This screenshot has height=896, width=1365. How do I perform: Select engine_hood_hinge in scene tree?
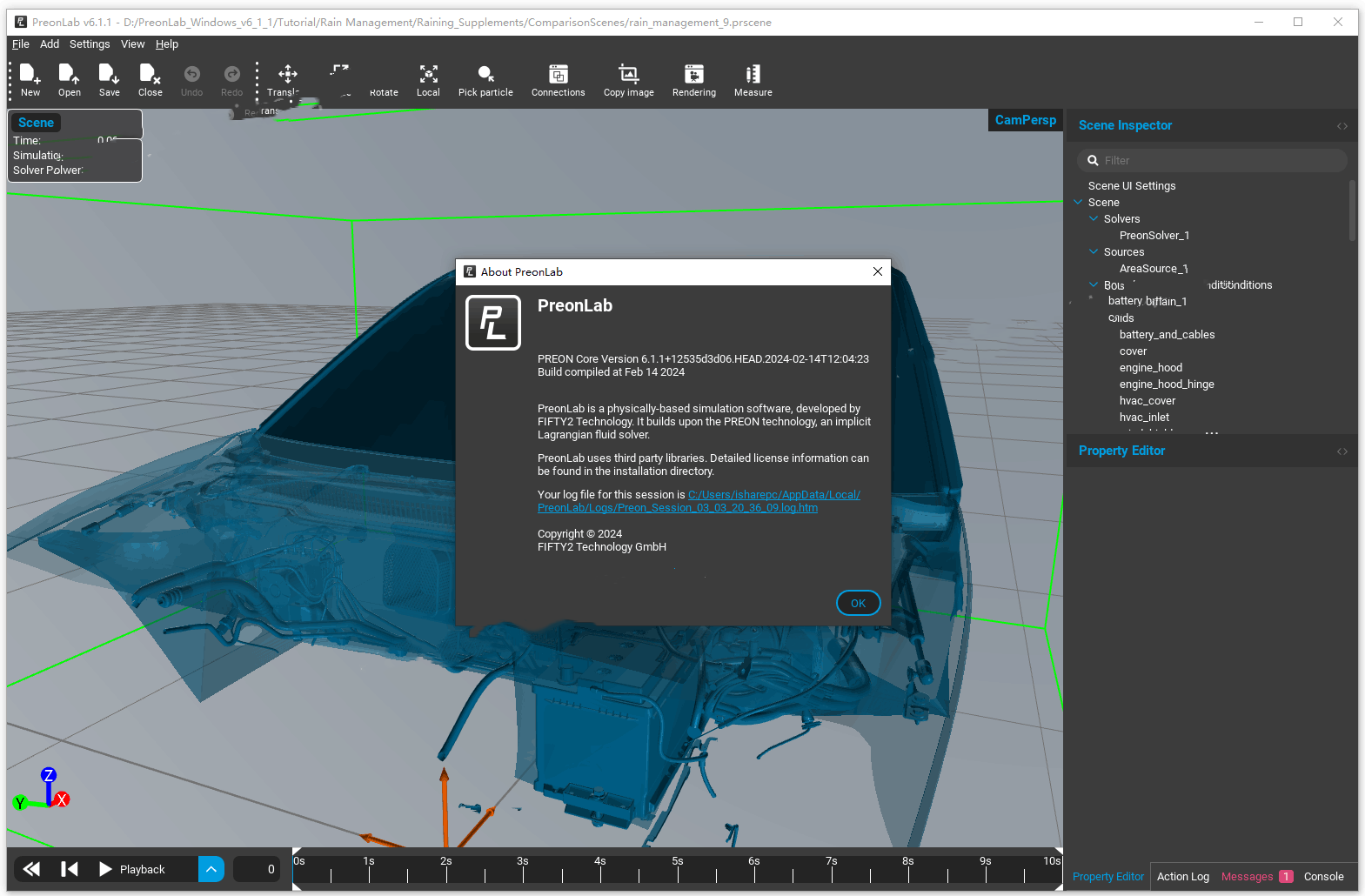pos(1167,384)
